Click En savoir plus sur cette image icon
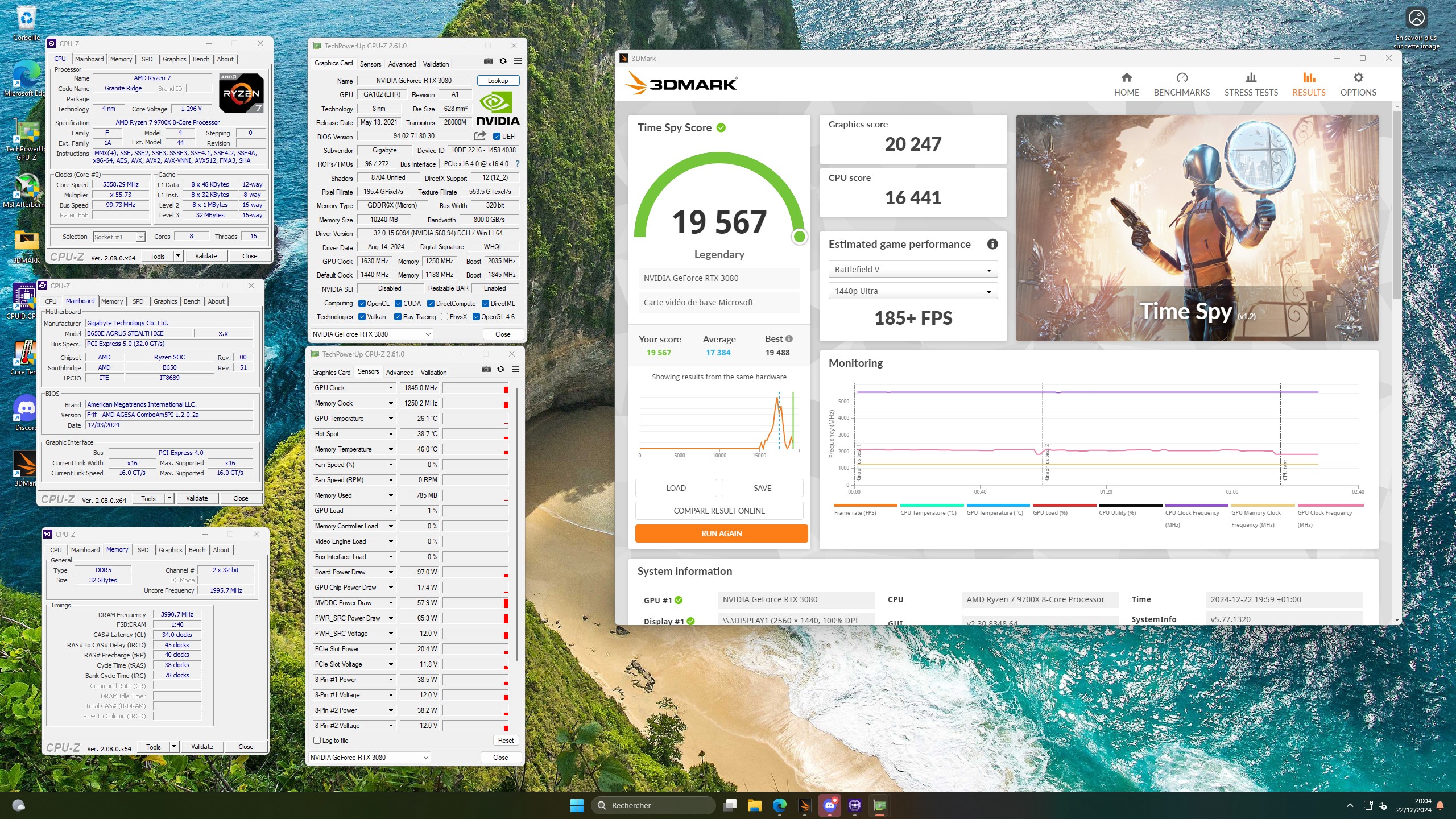 point(1416,18)
